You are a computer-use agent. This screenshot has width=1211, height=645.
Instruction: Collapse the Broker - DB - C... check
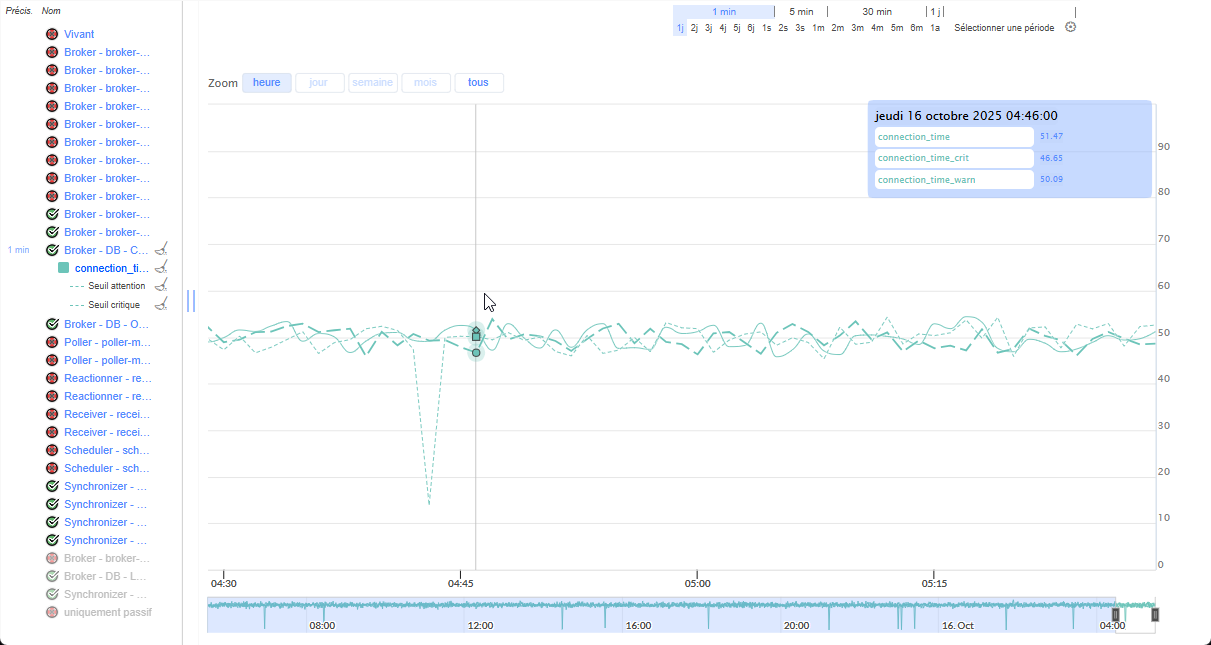[x=106, y=250]
